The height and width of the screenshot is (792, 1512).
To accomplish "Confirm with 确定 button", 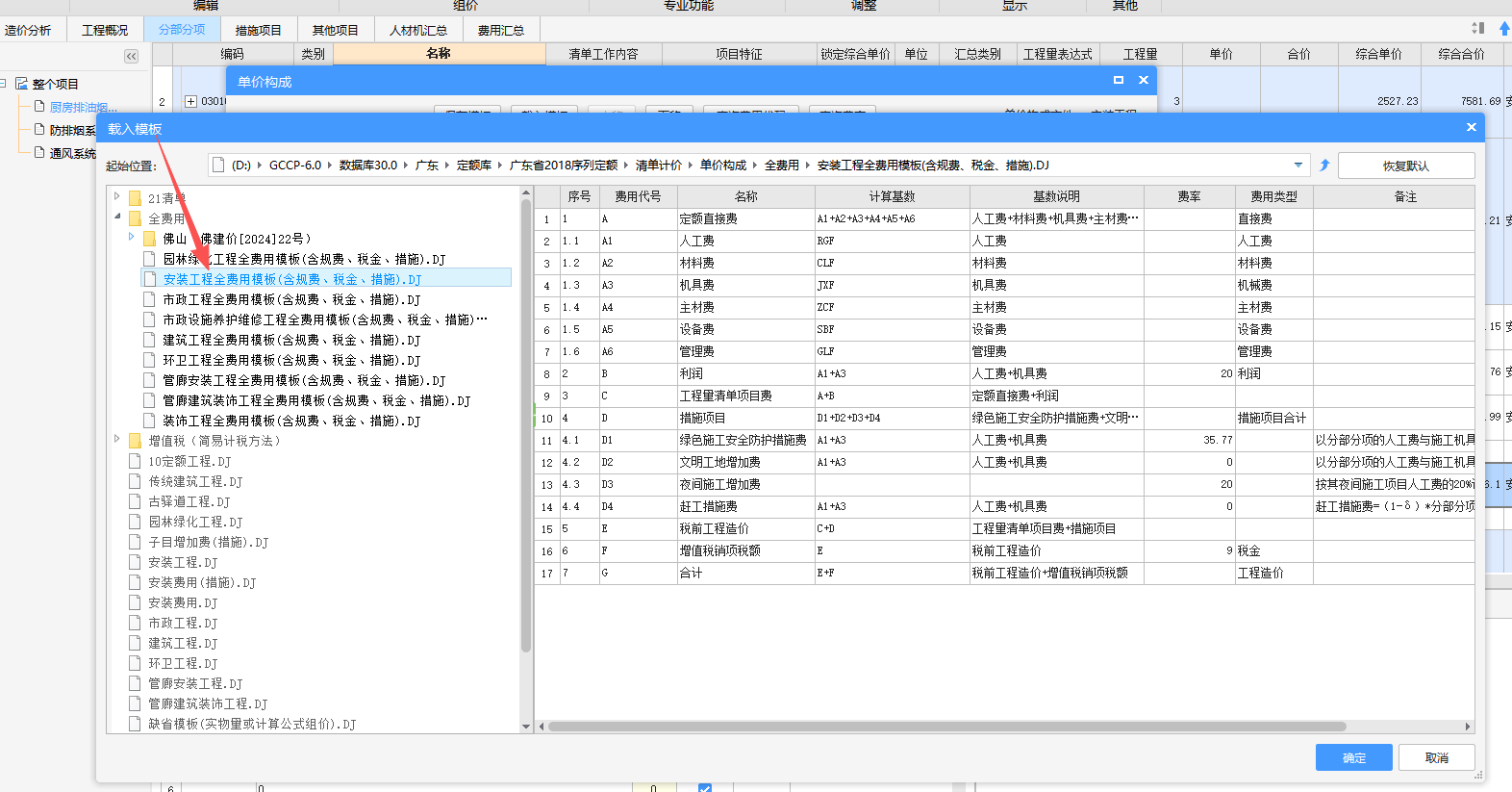I will click(1354, 757).
